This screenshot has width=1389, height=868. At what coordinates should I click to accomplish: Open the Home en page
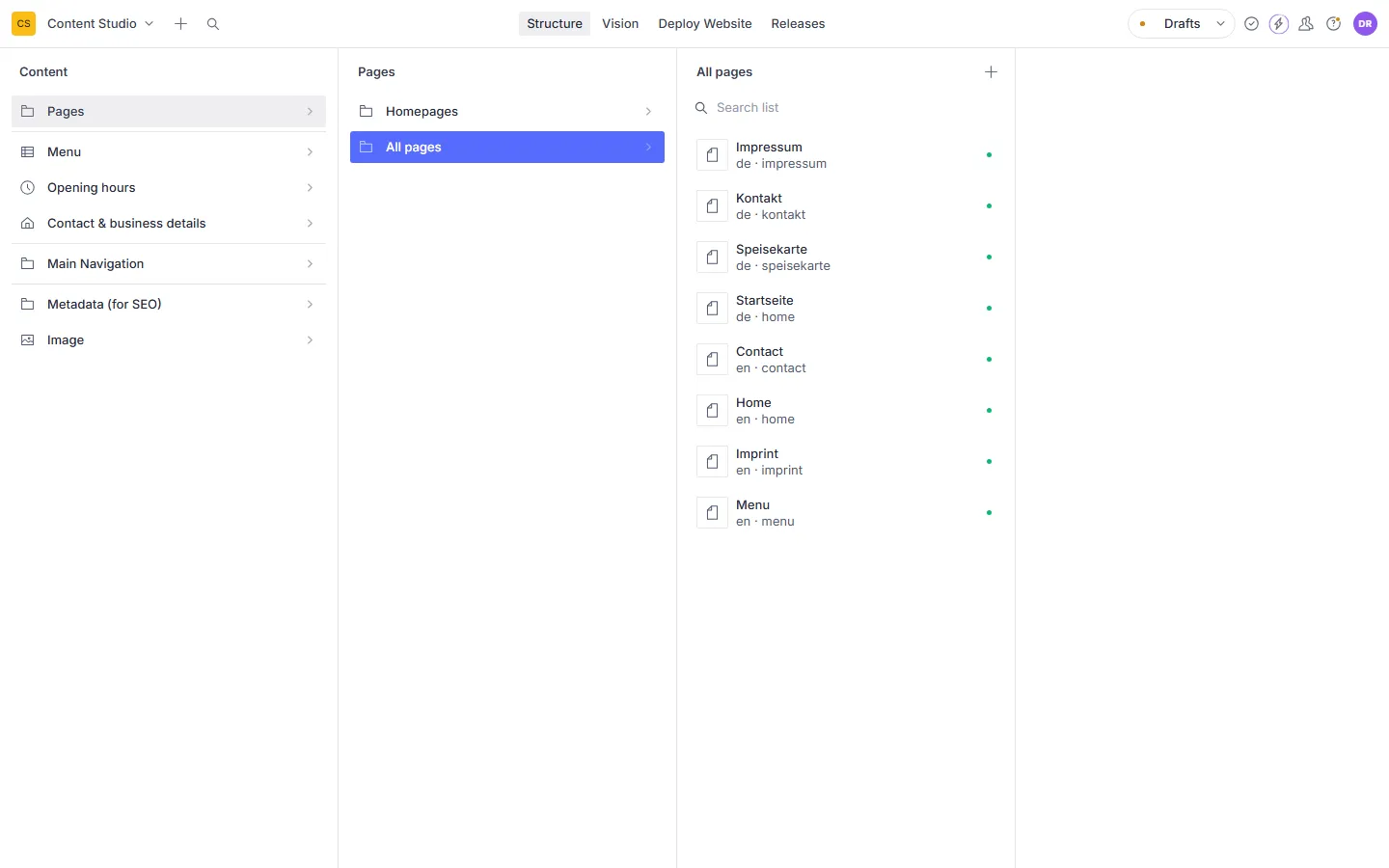coord(846,410)
